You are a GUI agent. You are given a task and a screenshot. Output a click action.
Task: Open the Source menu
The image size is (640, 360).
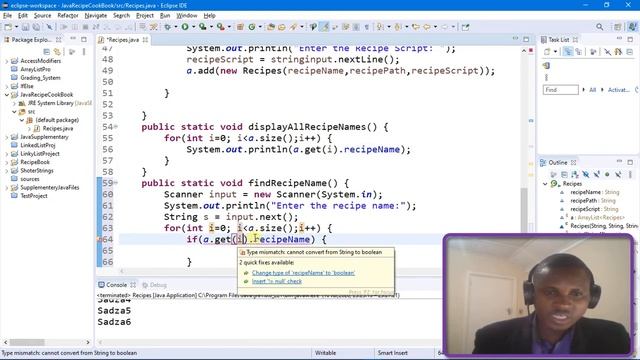(x=42, y=16)
